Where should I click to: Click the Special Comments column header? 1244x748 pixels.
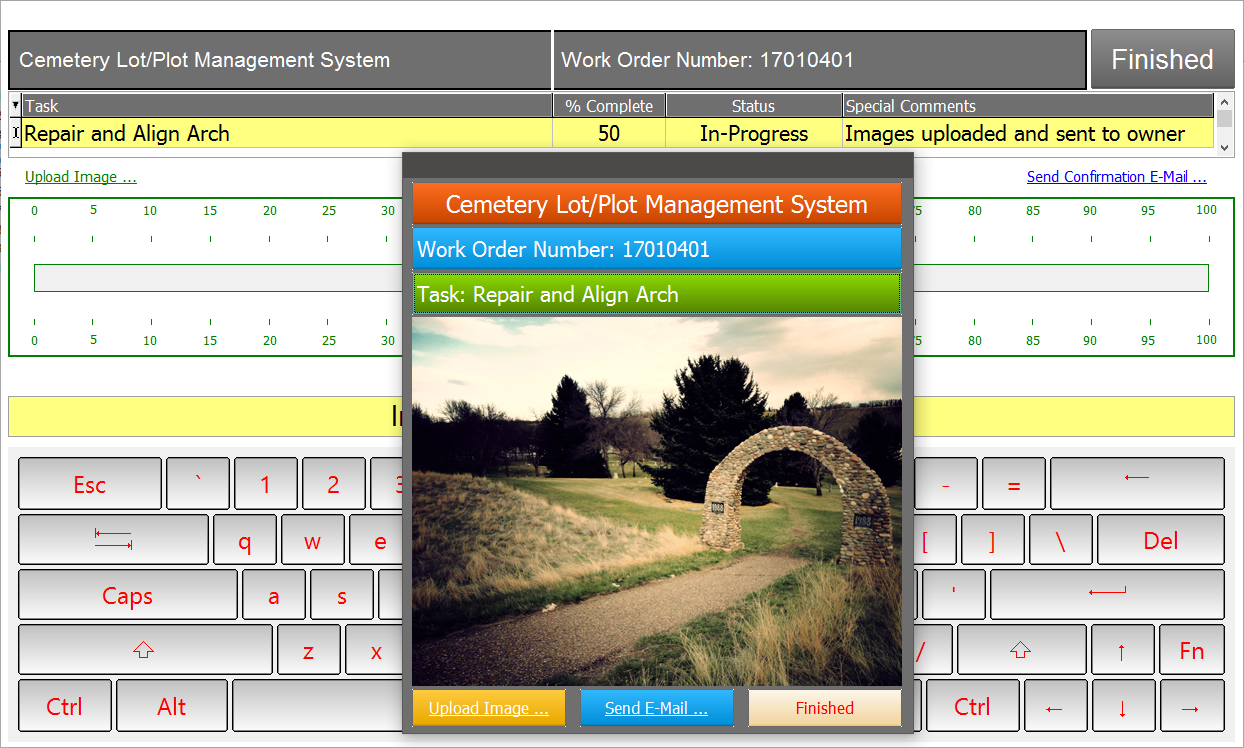pyautogui.click(x=1027, y=106)
